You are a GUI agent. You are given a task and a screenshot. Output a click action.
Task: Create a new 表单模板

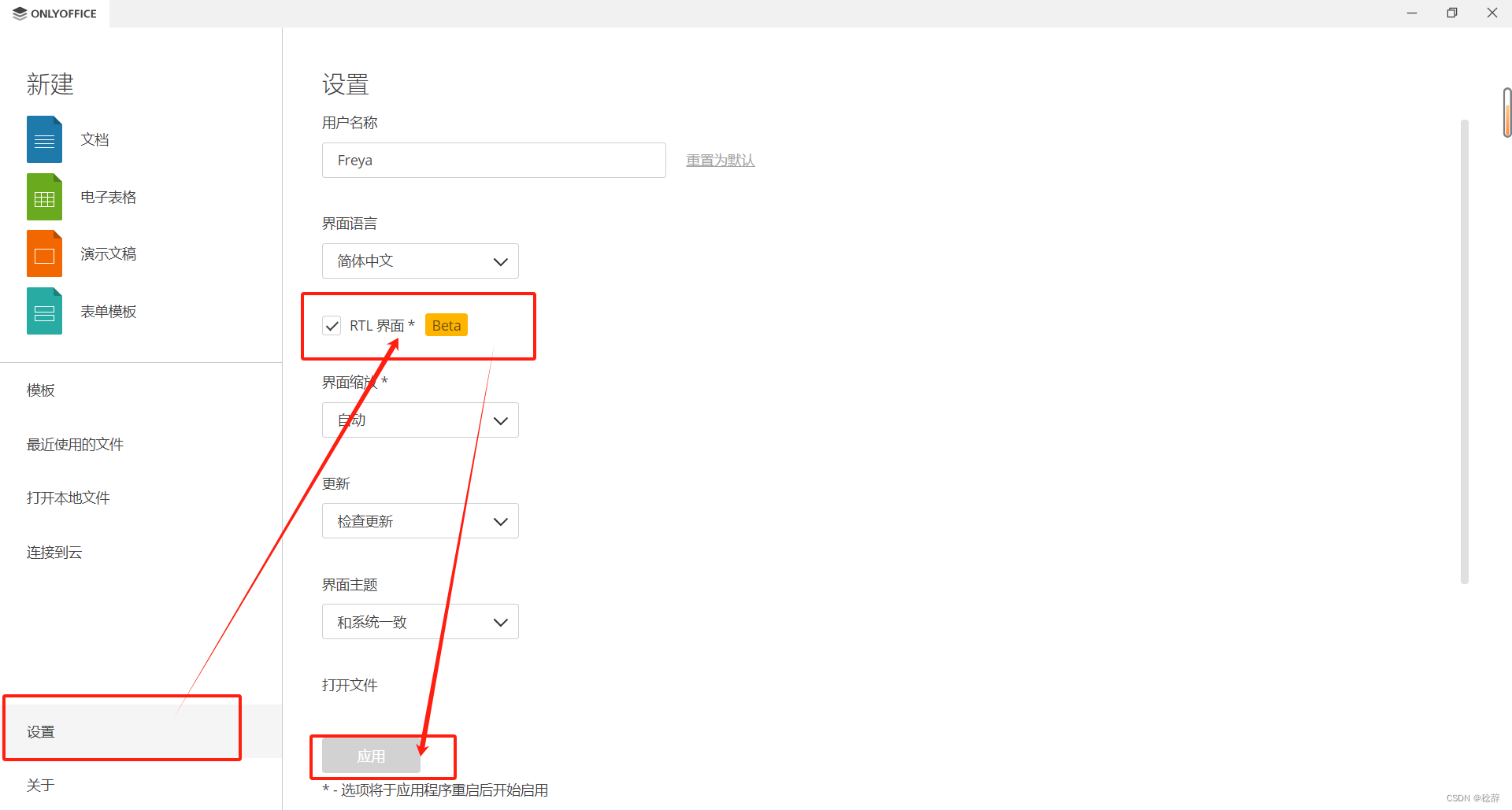[x=109, y=311]
